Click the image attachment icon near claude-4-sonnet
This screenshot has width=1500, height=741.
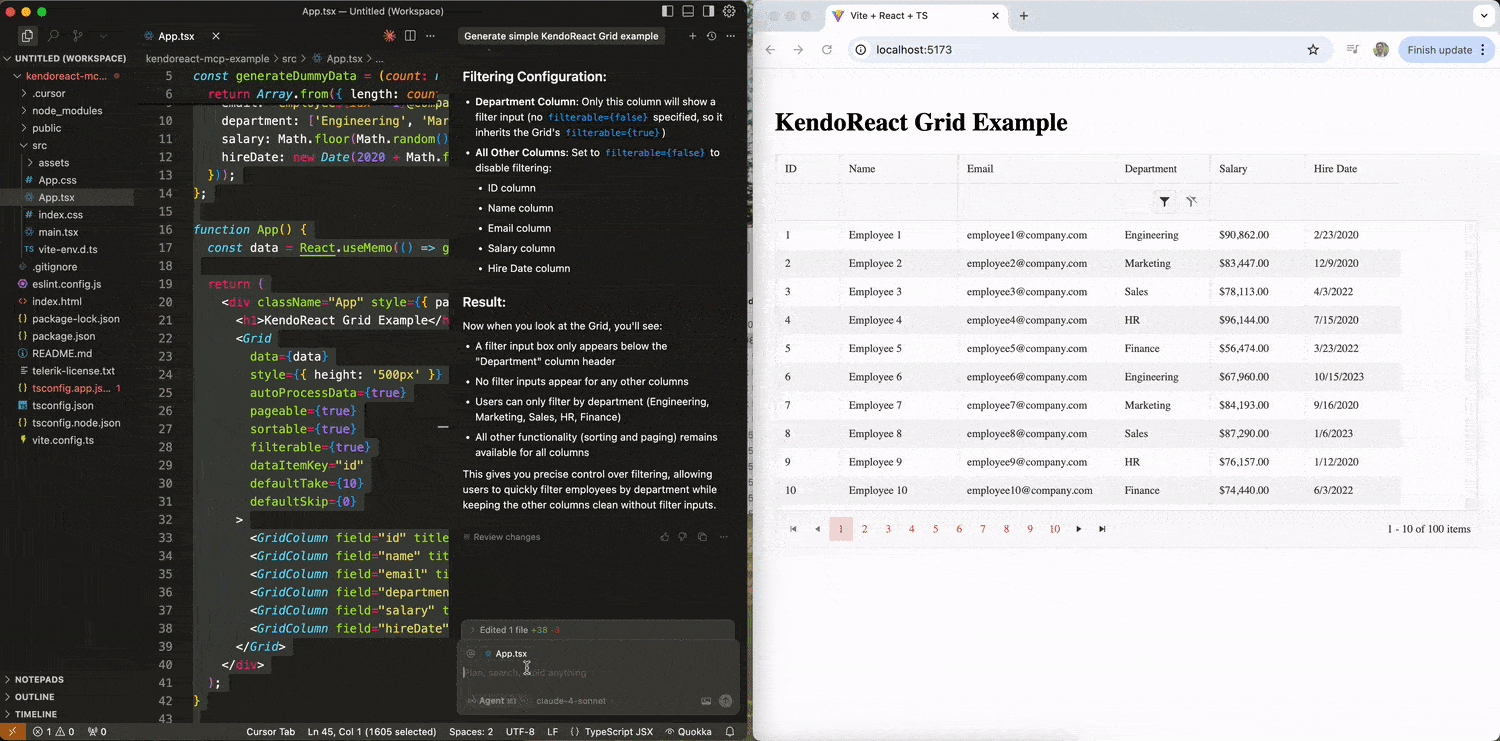(x=706, y=701)
